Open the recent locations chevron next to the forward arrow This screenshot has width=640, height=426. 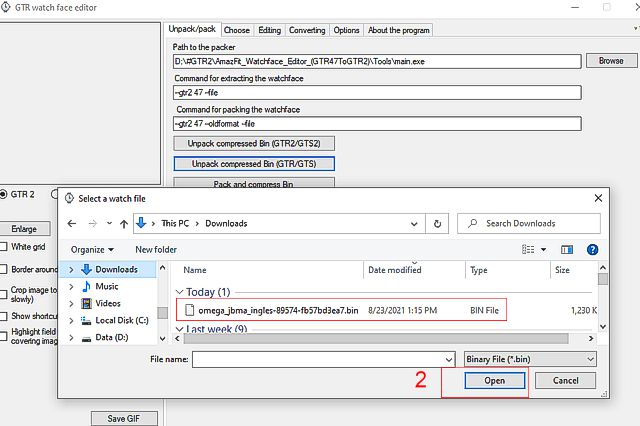(x=109, y=224)
